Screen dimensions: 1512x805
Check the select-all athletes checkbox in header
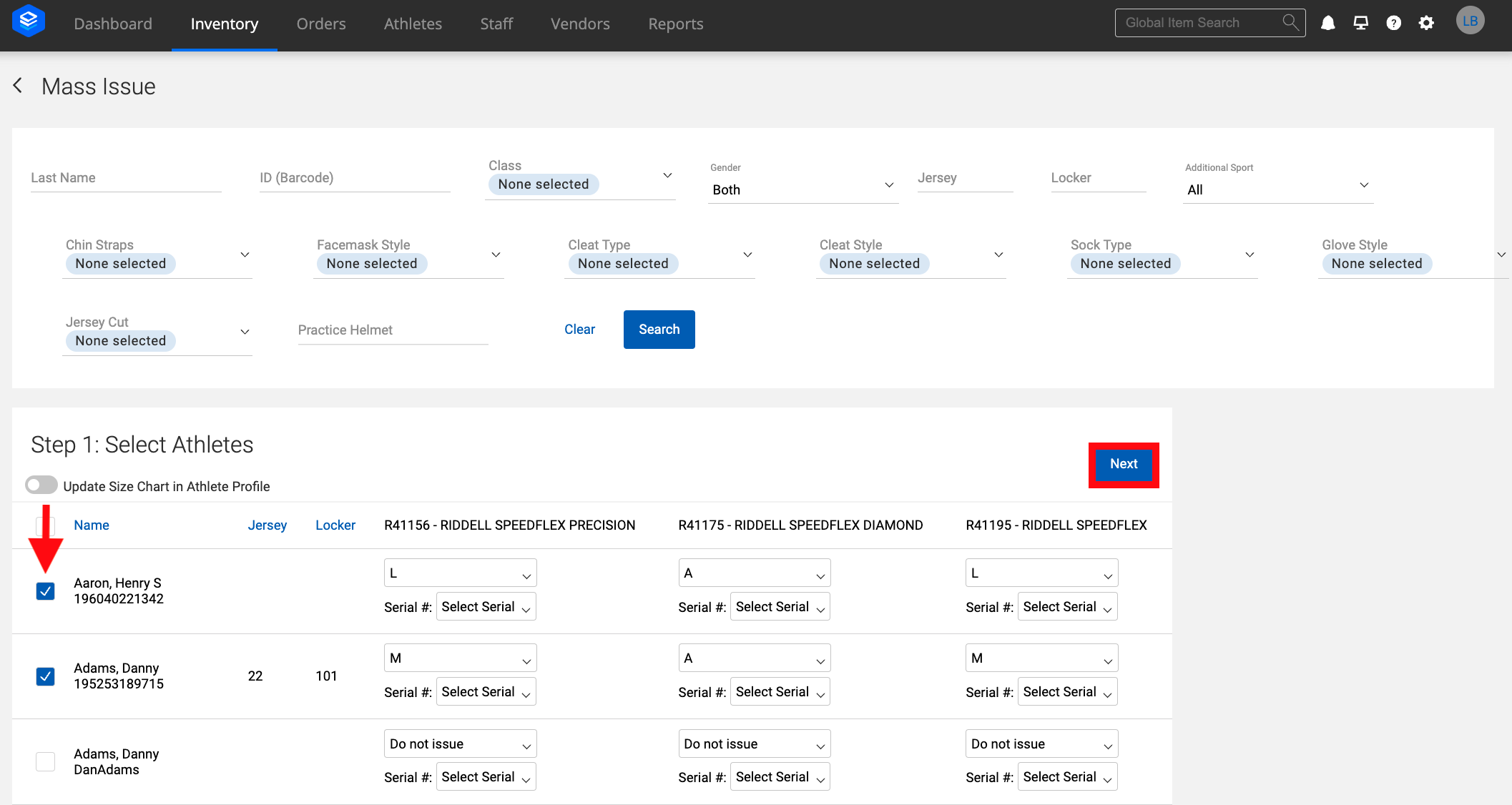click(45, 525)
